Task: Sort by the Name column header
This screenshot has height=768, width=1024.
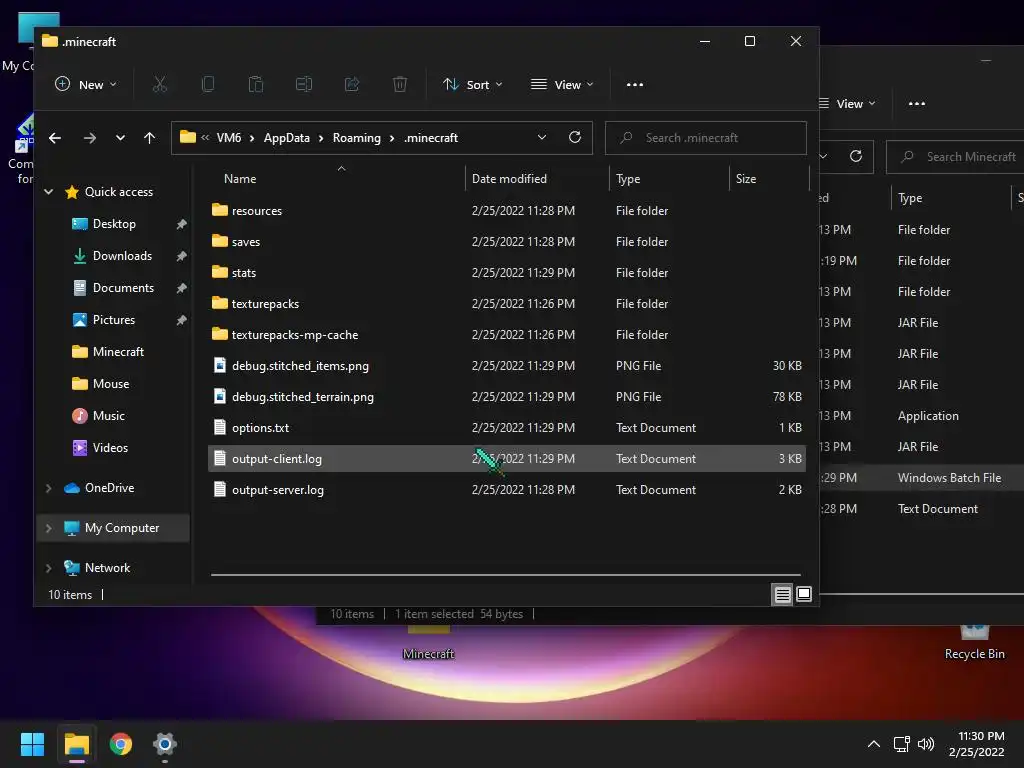Action: click(240, 179)
